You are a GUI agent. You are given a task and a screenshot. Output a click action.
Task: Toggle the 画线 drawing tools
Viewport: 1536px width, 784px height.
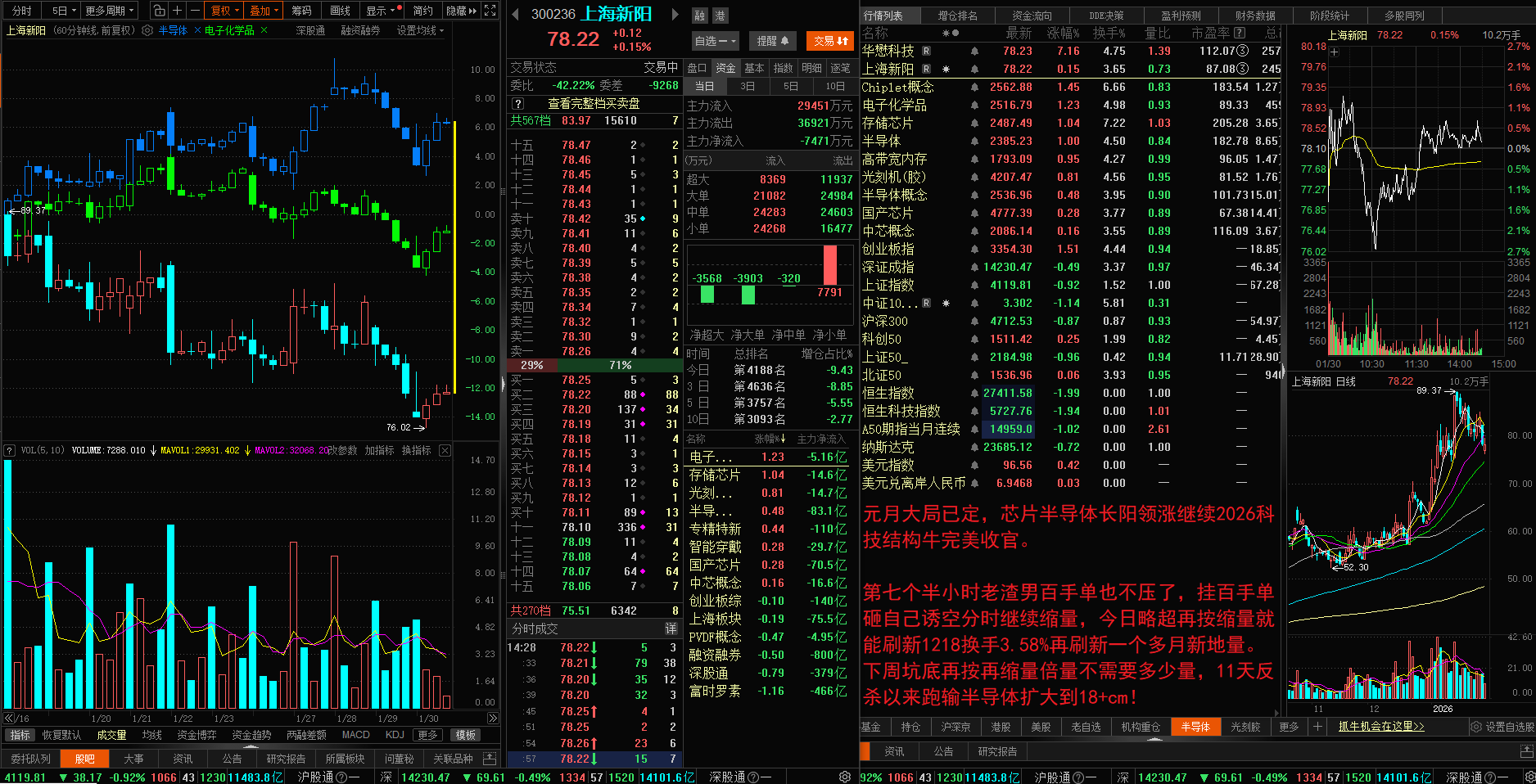point(340,11)
